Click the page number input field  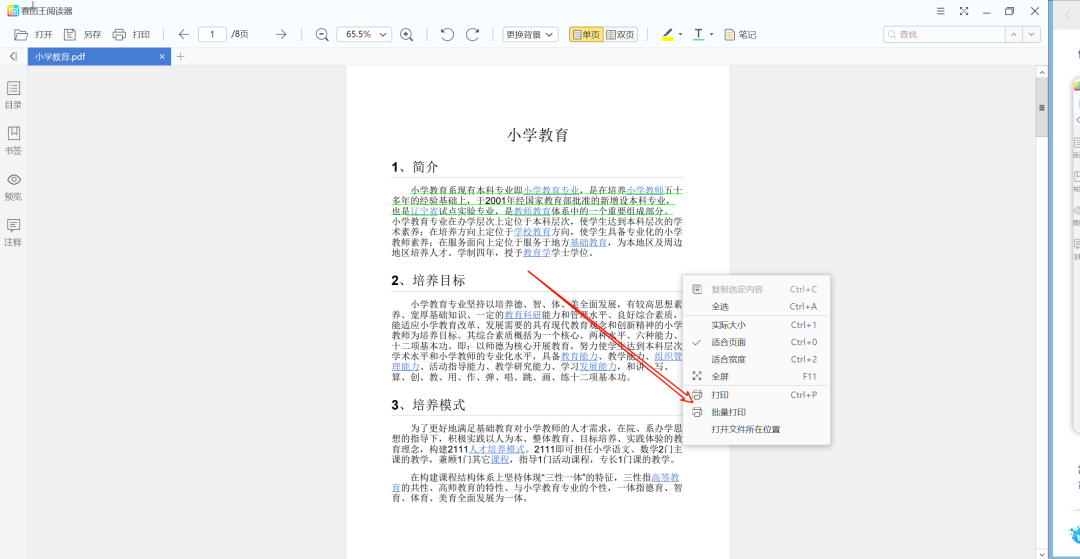213,34
